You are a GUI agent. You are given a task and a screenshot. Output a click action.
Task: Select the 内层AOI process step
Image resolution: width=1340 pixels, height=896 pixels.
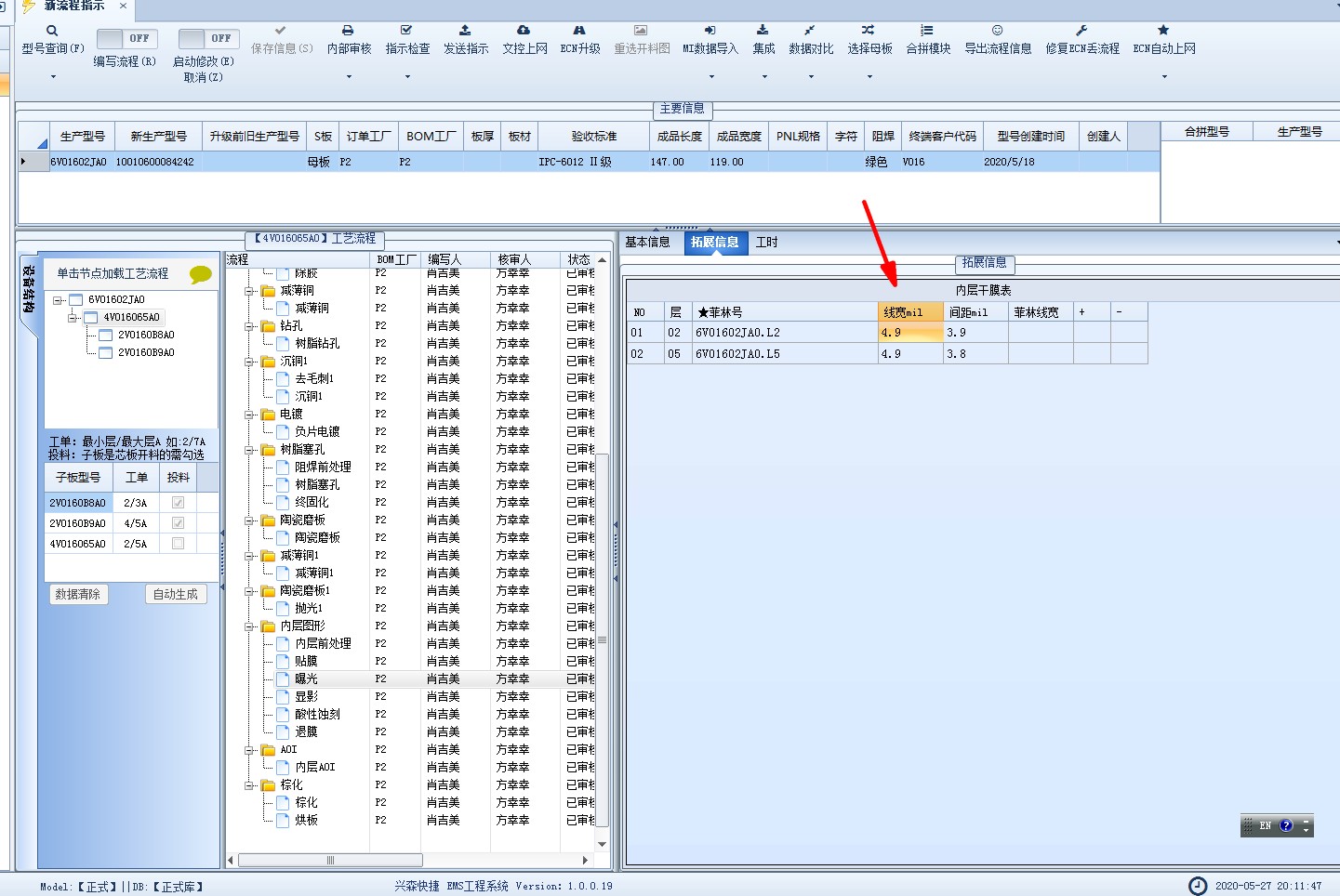(315, 768)
